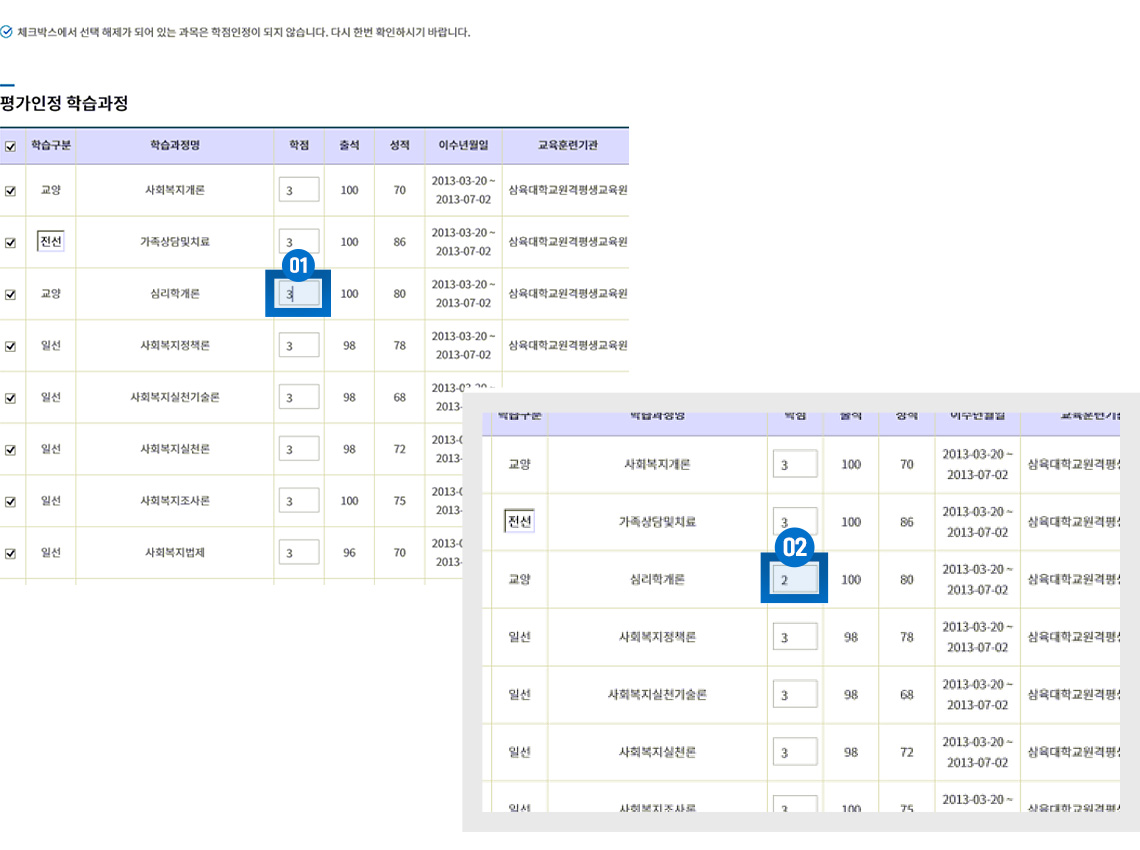Image resolution: width=1140 pixels, height=850 pixels.
Task: Deselect the 사회복지정책론 course checkbox
Action: click(11, 346)
